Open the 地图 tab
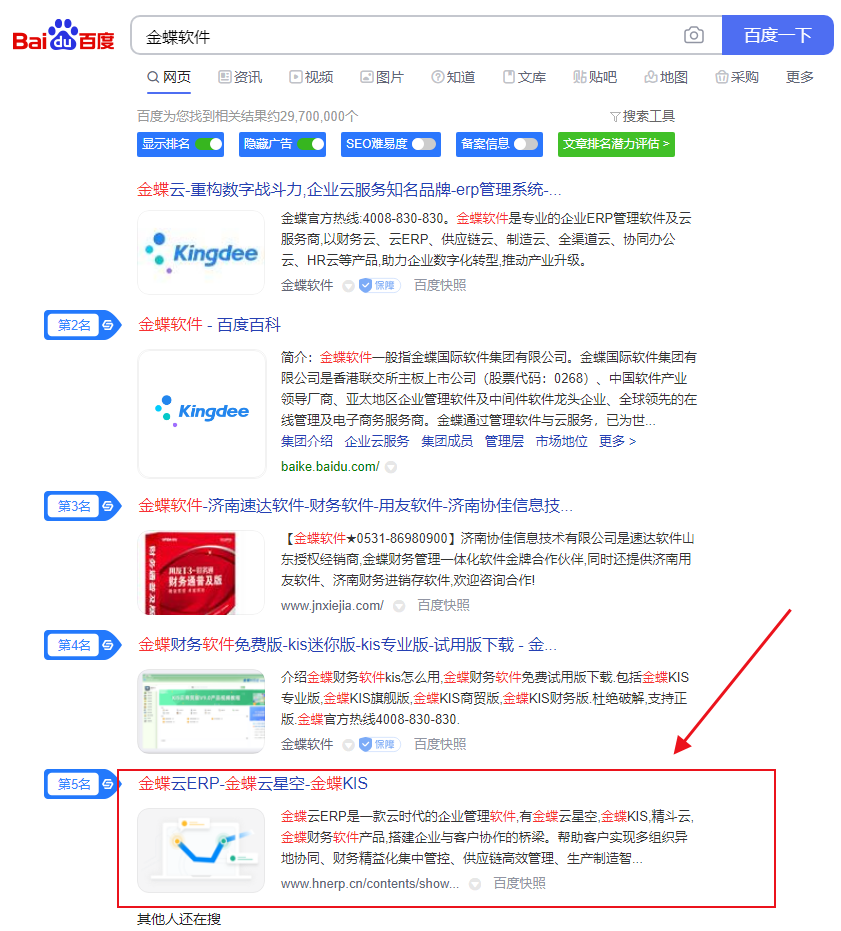The width and height of the screenshot is (841, 931). tap(666, 77)
